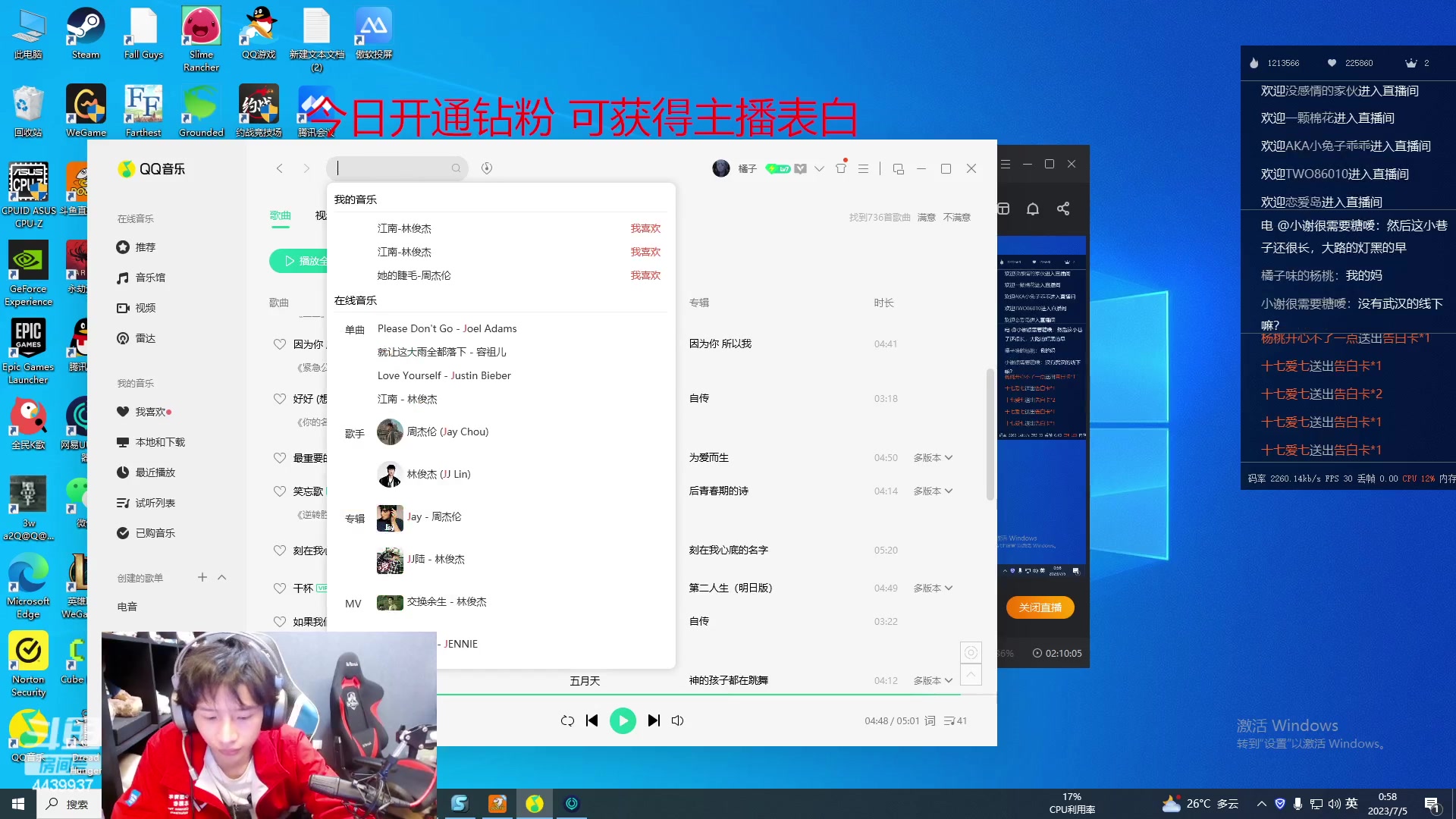The height and width of the screenshot is (819, 1456).
Task: Click next track button
Action: (x=654, y=720)
